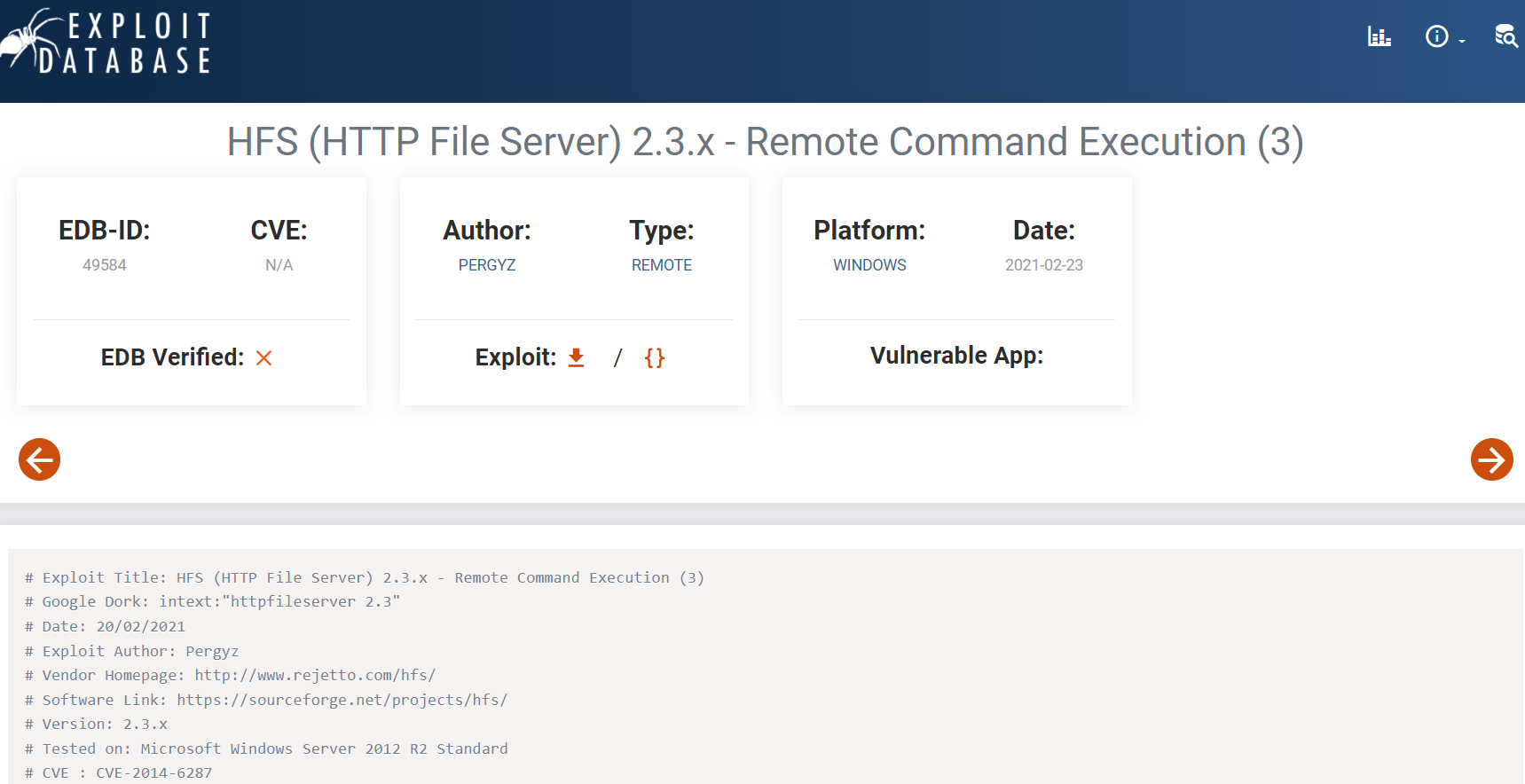This screenshot has width=1525, height=784.
Task: Open WINDOWS platform link
Action: tap(869, 265)
